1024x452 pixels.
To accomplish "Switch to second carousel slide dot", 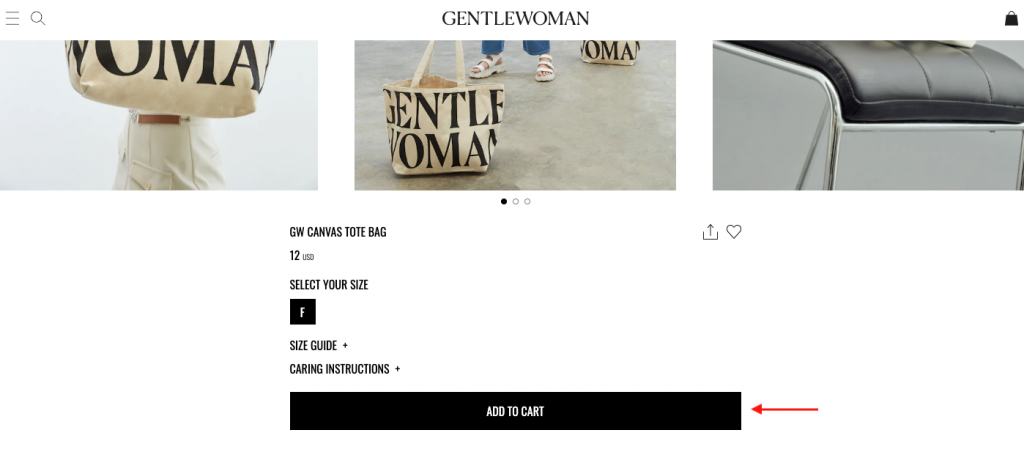I will pos(516,201).
